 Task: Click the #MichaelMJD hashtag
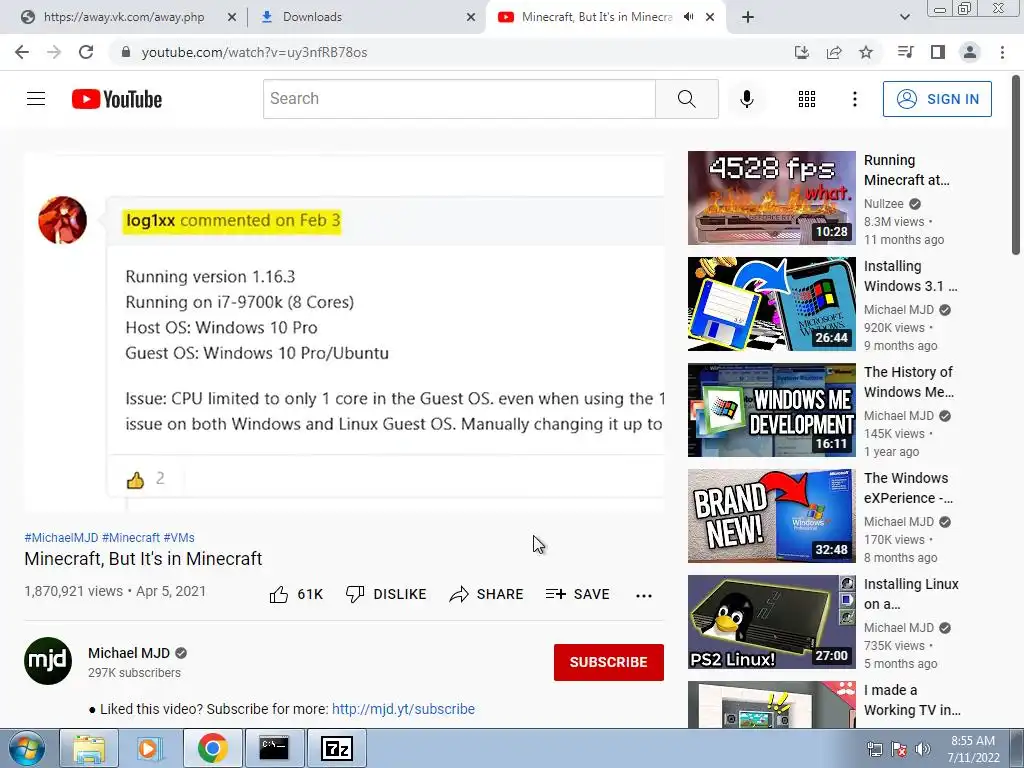click(x=61, y=537)
